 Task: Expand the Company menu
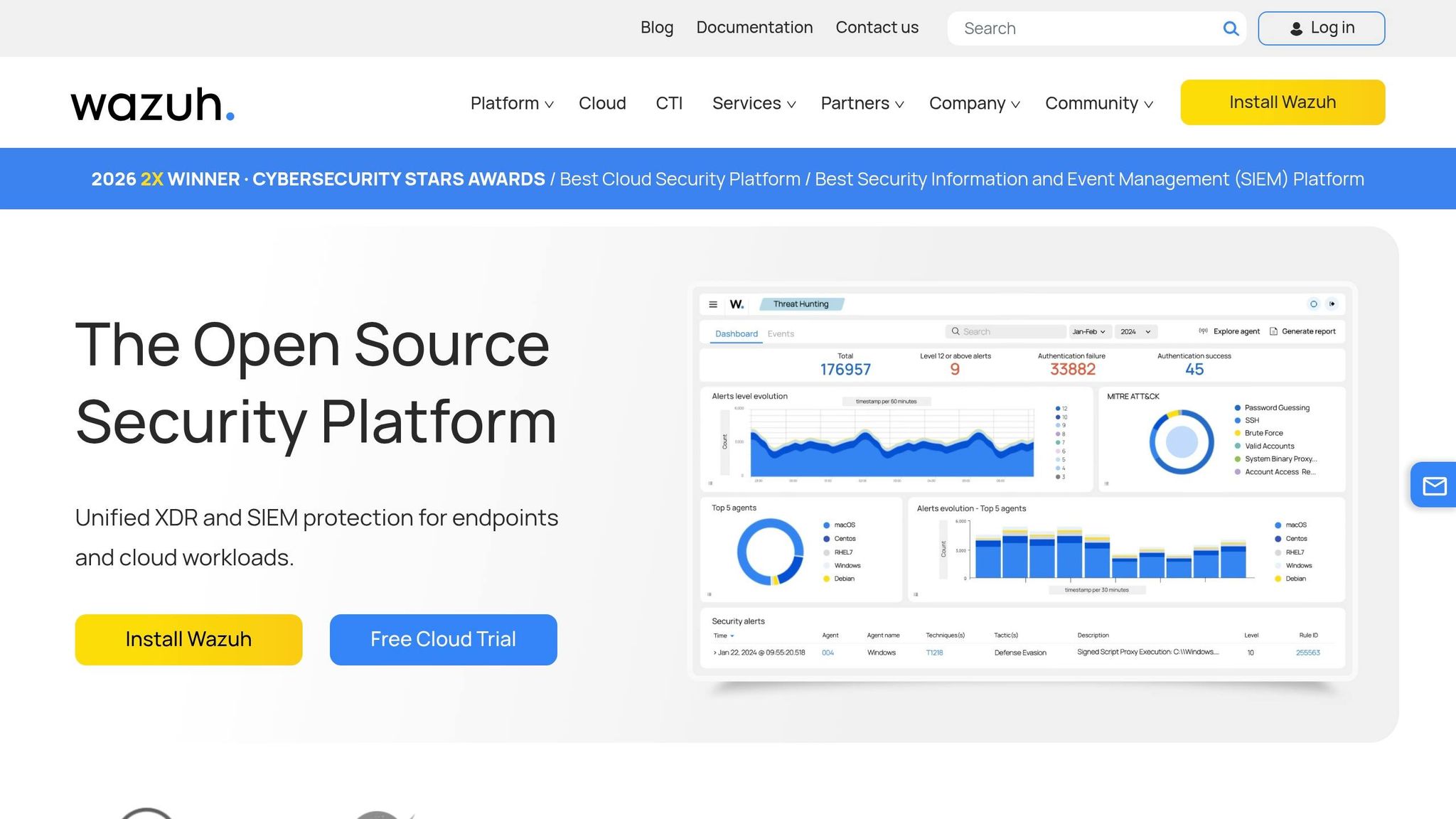975,103
